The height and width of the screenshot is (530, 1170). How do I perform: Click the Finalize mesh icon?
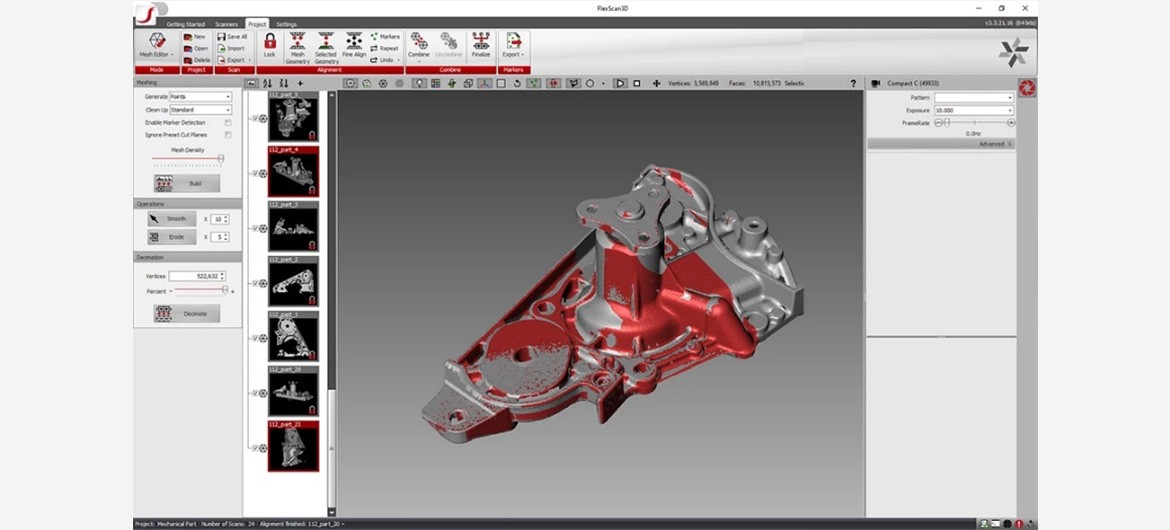pyautogui.click(x=481, y=46)
